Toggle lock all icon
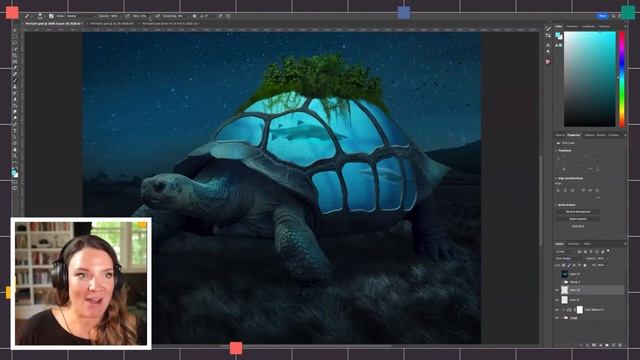 pos(585,265)
